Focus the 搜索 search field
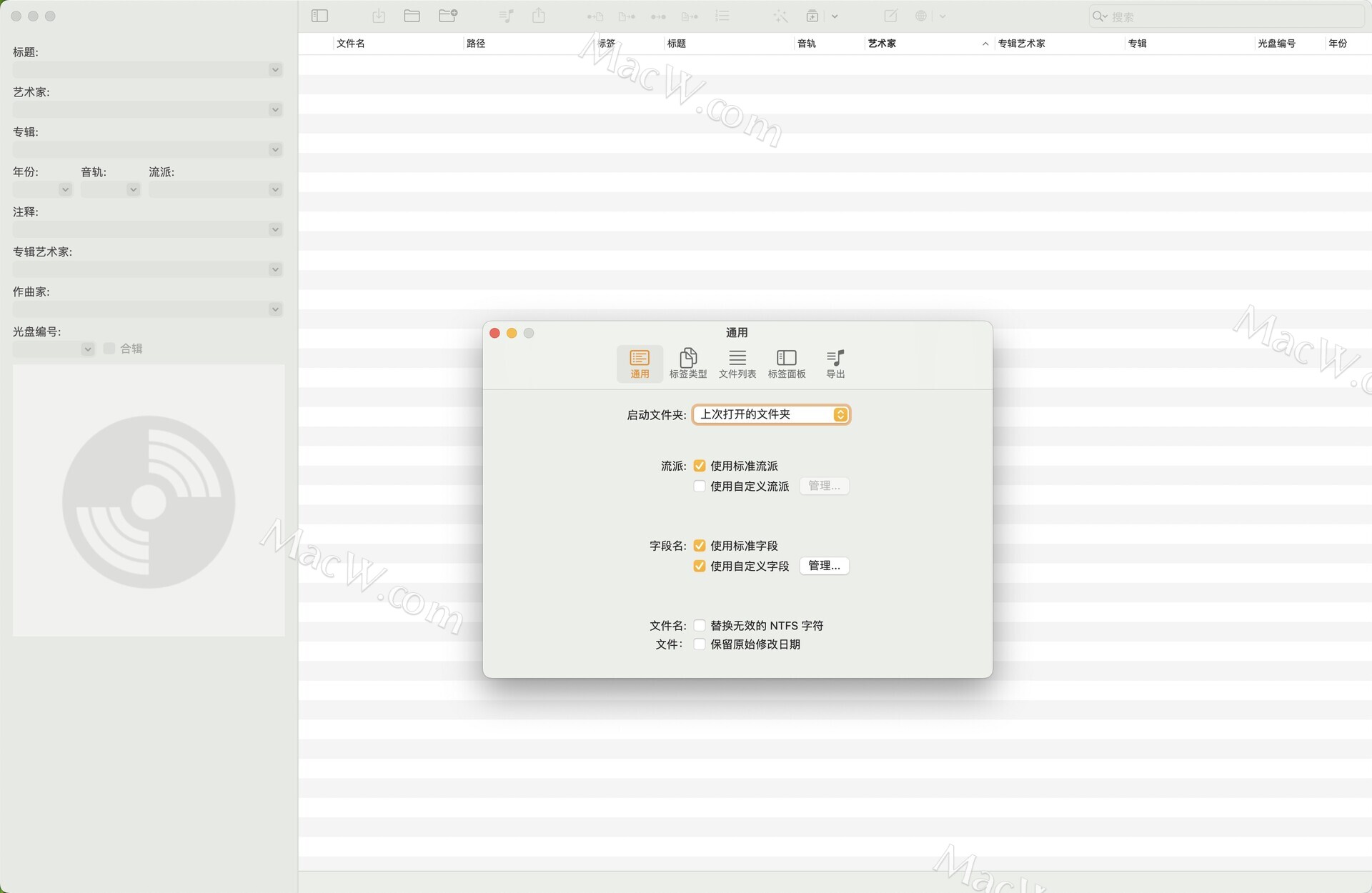Screen dimensions: 1372x893 pos(1226,16)
